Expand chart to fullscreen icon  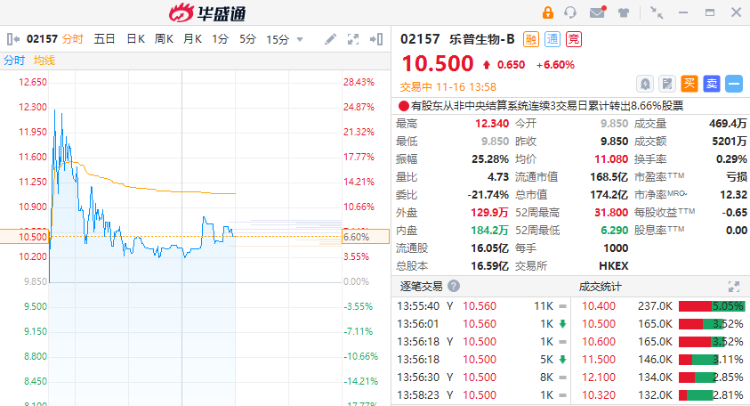point(353,39)
